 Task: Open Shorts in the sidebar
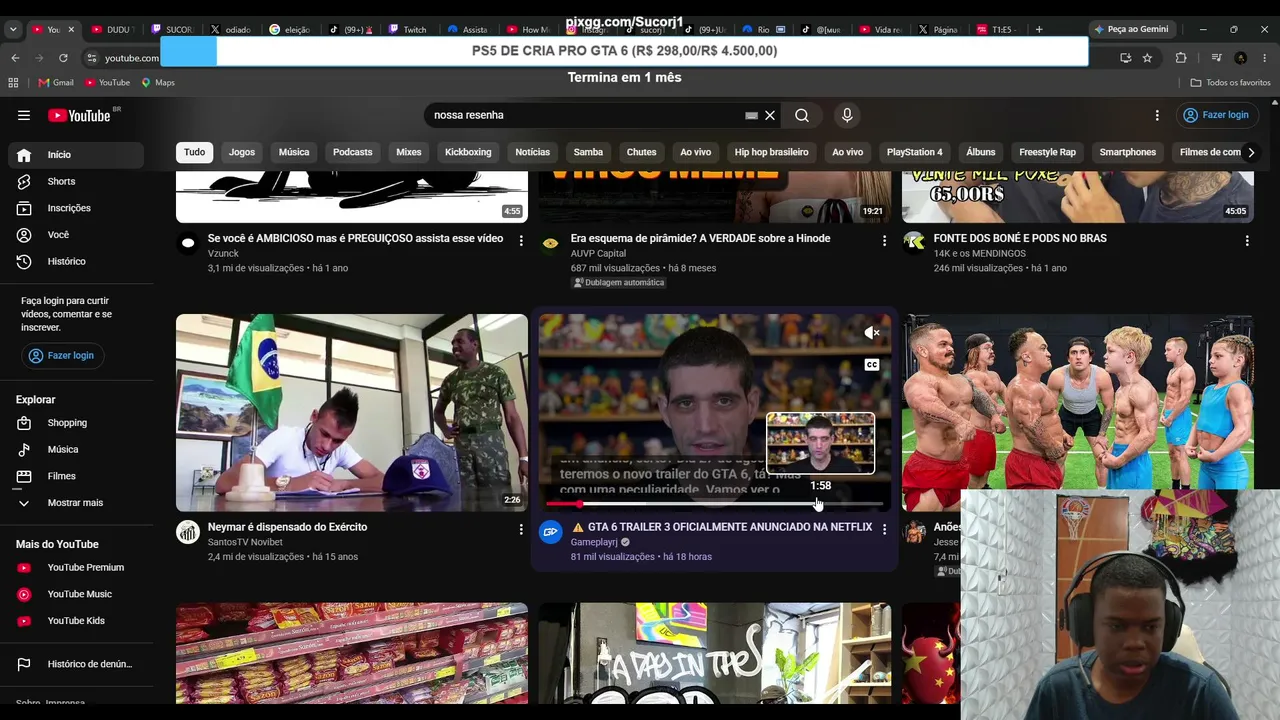(x=76, y=181)
